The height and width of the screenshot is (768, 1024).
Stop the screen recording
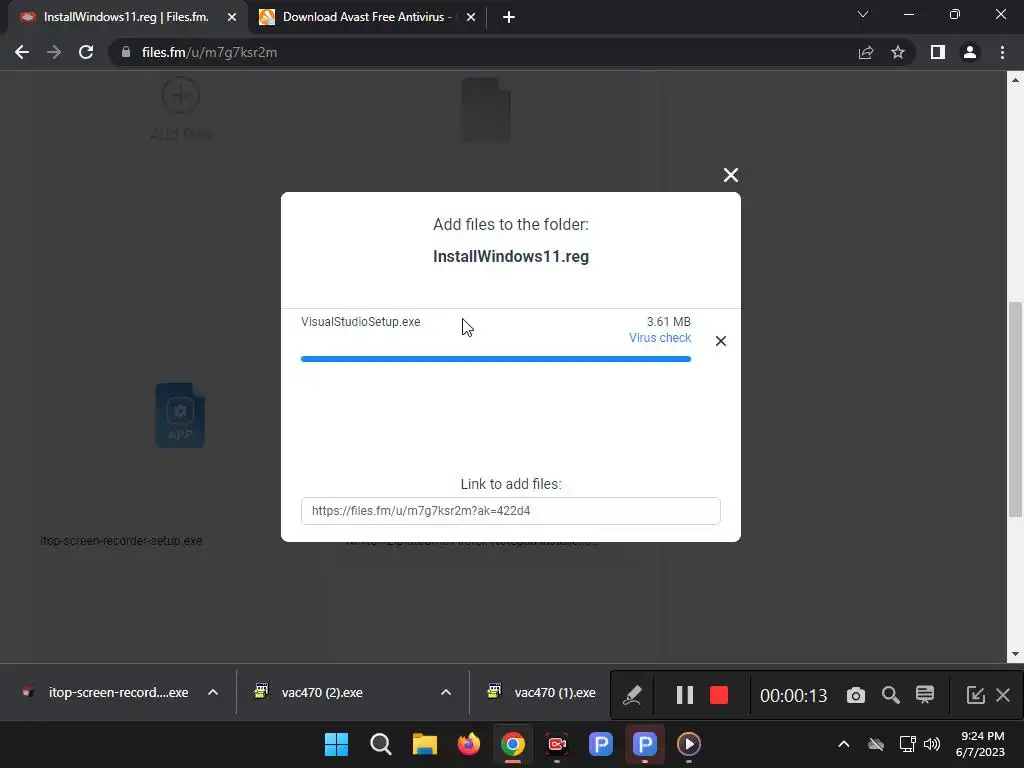coord(719,695)
